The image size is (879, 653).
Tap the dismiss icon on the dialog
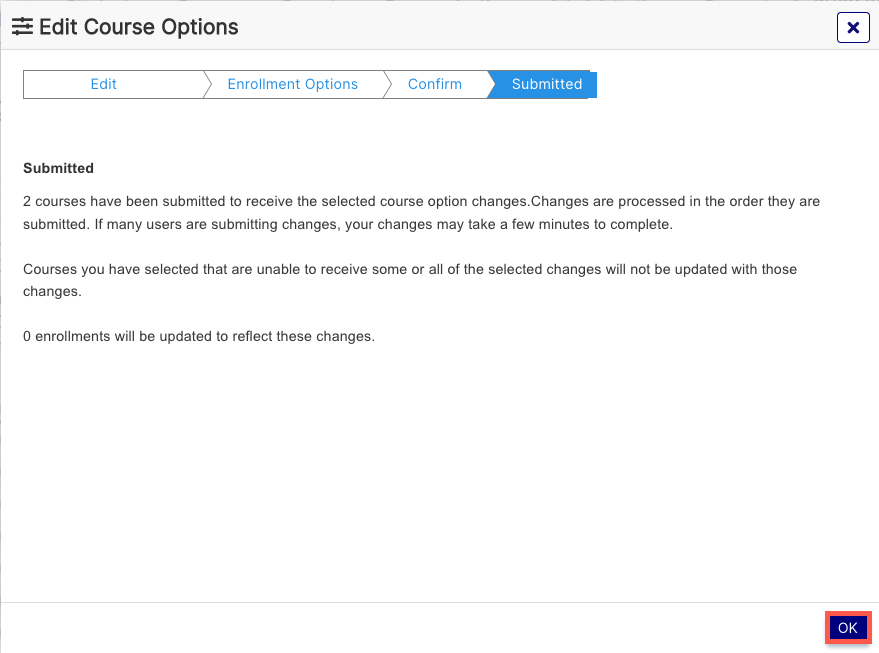[x=853, y=27]
